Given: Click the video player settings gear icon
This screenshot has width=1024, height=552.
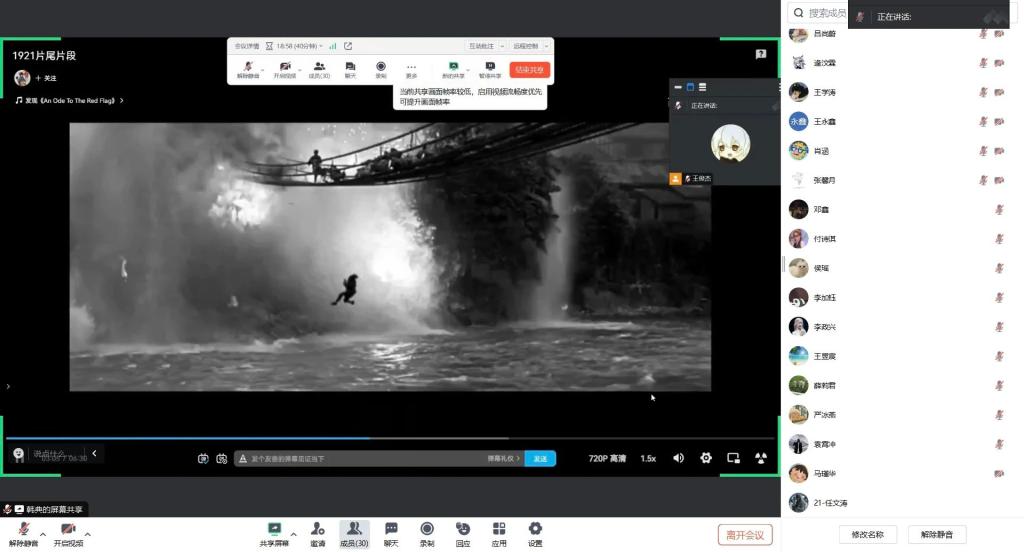Looking at the screenshot, I should [x=706, y=458].
